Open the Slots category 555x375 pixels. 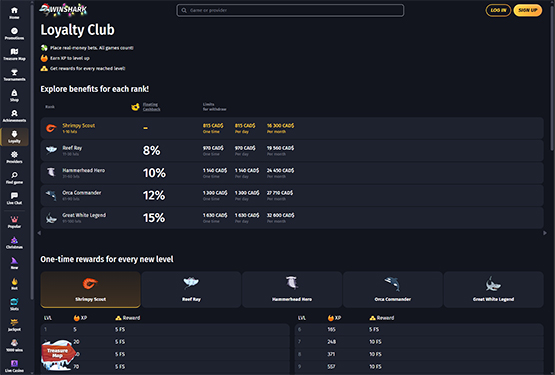(14, 304)
